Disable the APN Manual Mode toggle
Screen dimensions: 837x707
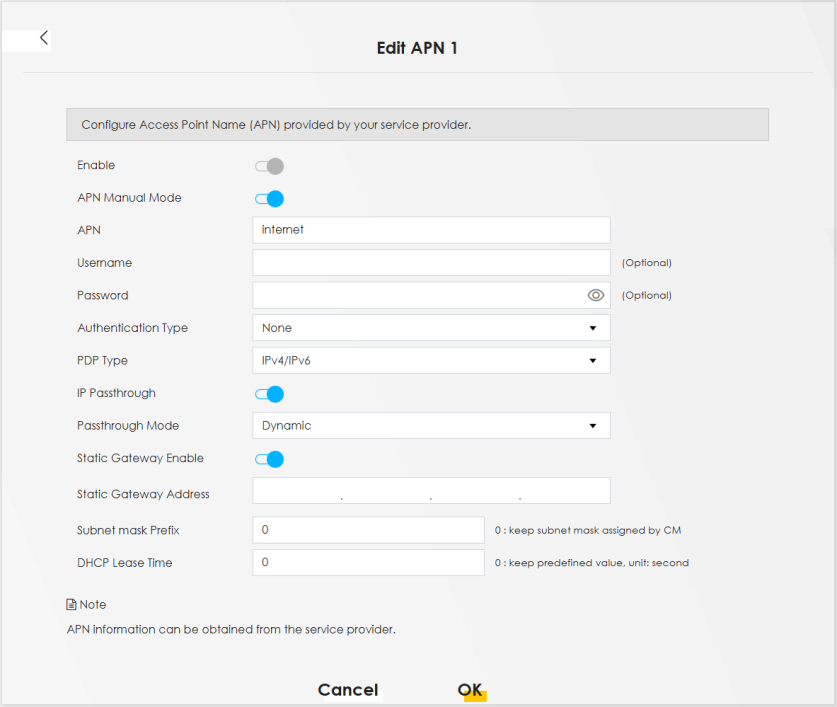coord(269,198)
